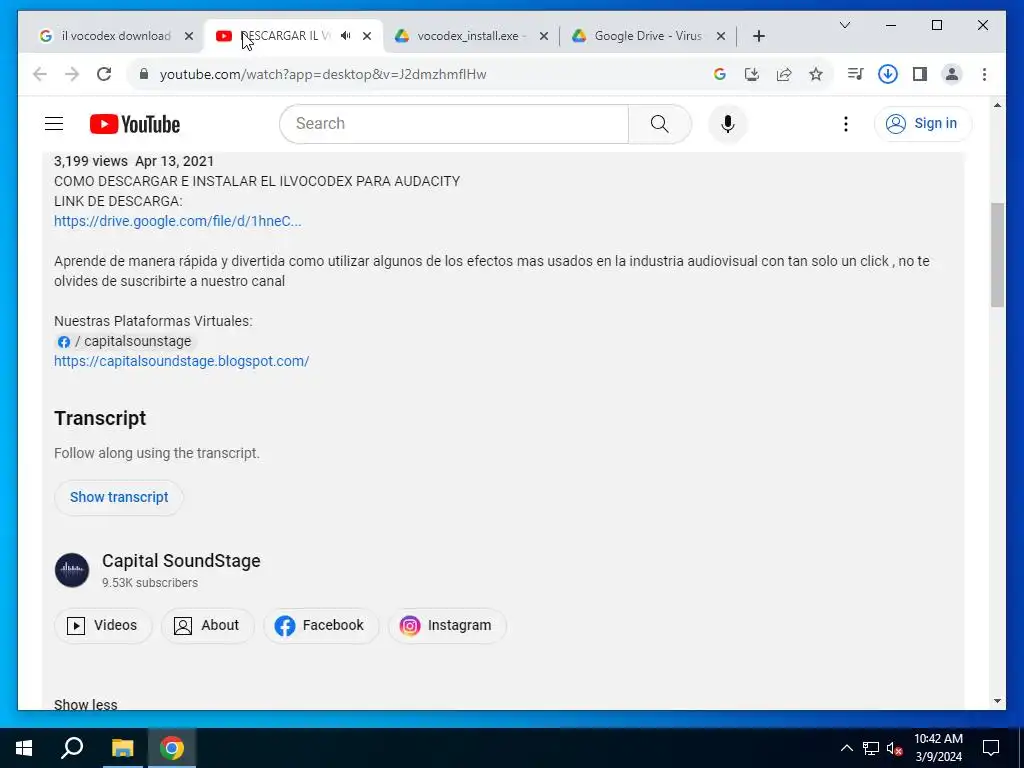
Task: Open File Explorer from taskbar
Action: (122, 748)
